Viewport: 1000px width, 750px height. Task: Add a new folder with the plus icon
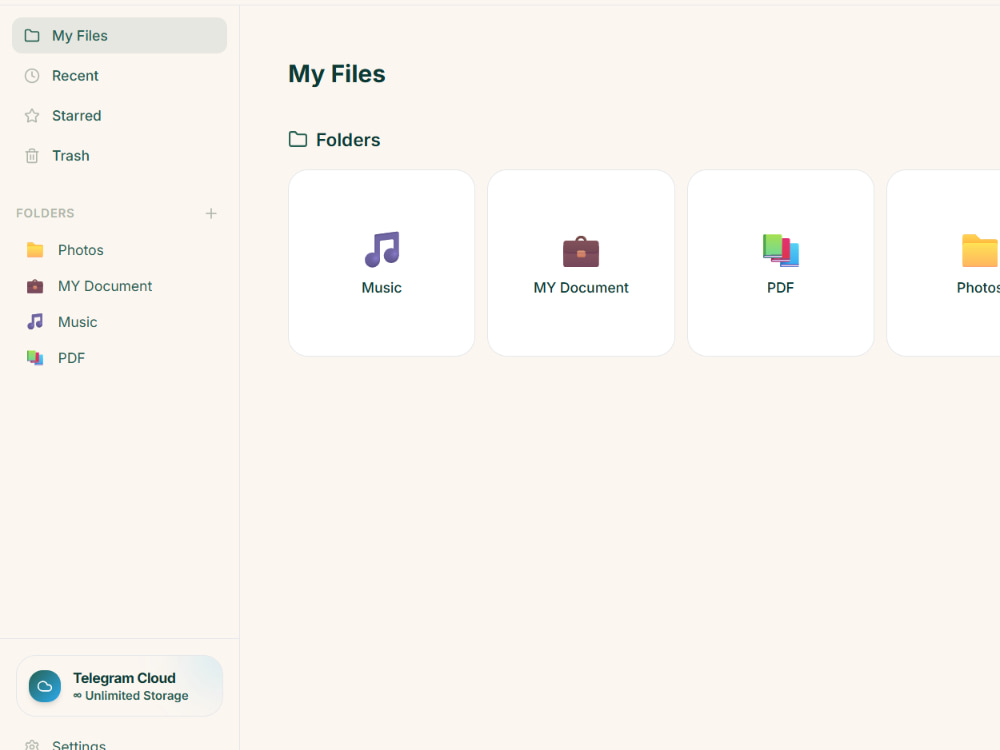point(211,213)
